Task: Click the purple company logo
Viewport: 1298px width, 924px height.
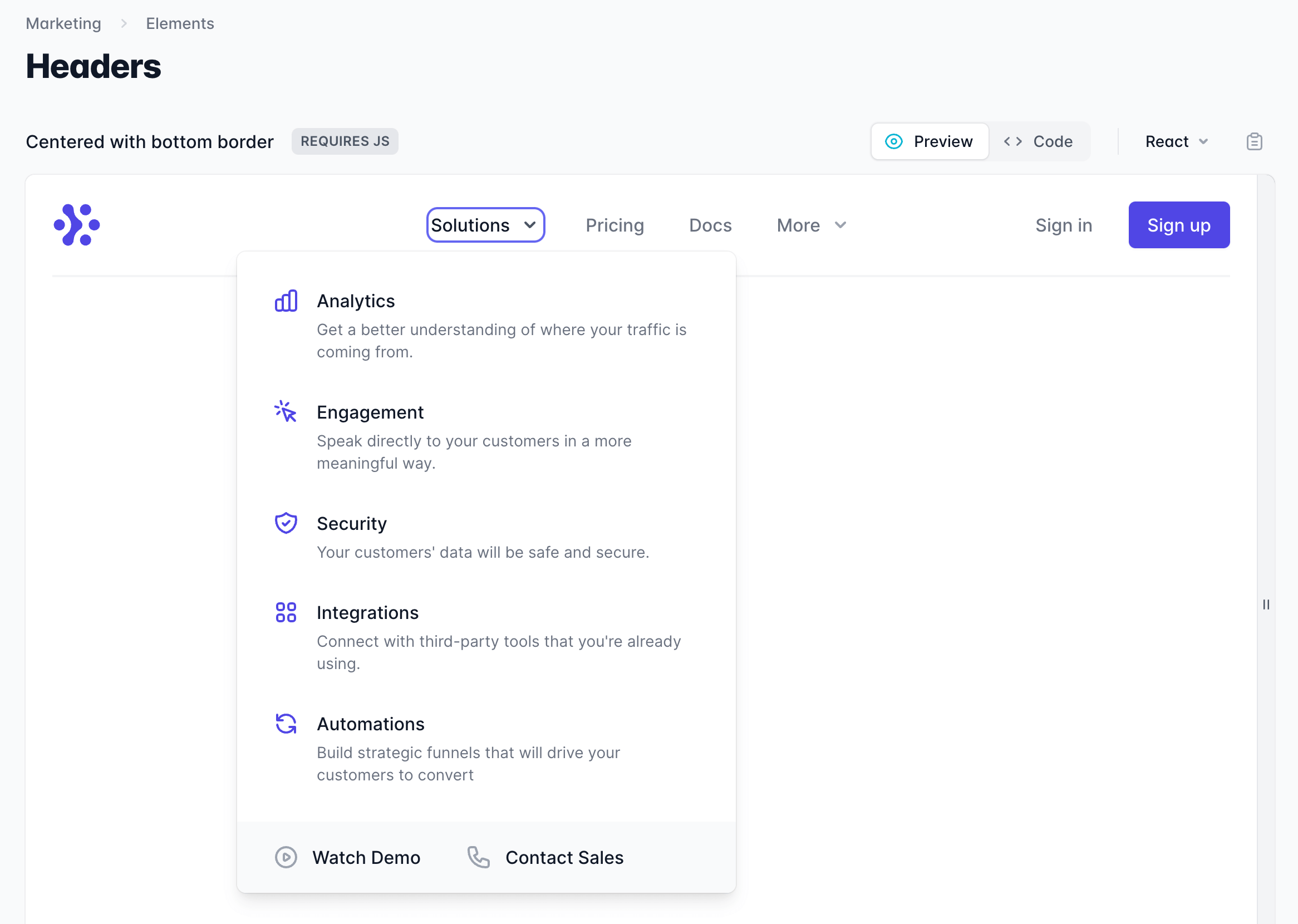Action: [77, 225]
